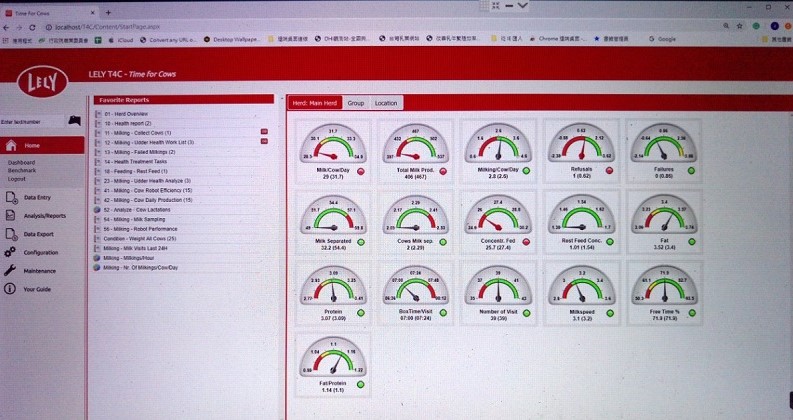793x420 pixels.
Task: Open Milking - Milk Visits Last 24H
Action: tap(135, 248)
